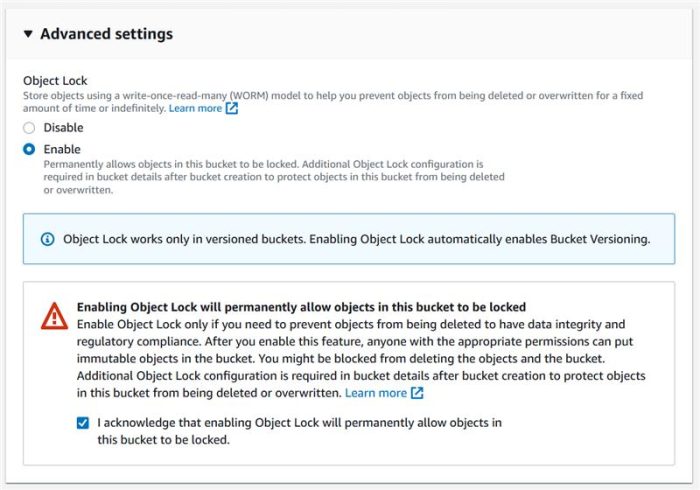Click the bold warning heading text
The width and height of the screenshot is (700, 490).
click(301, 307)
